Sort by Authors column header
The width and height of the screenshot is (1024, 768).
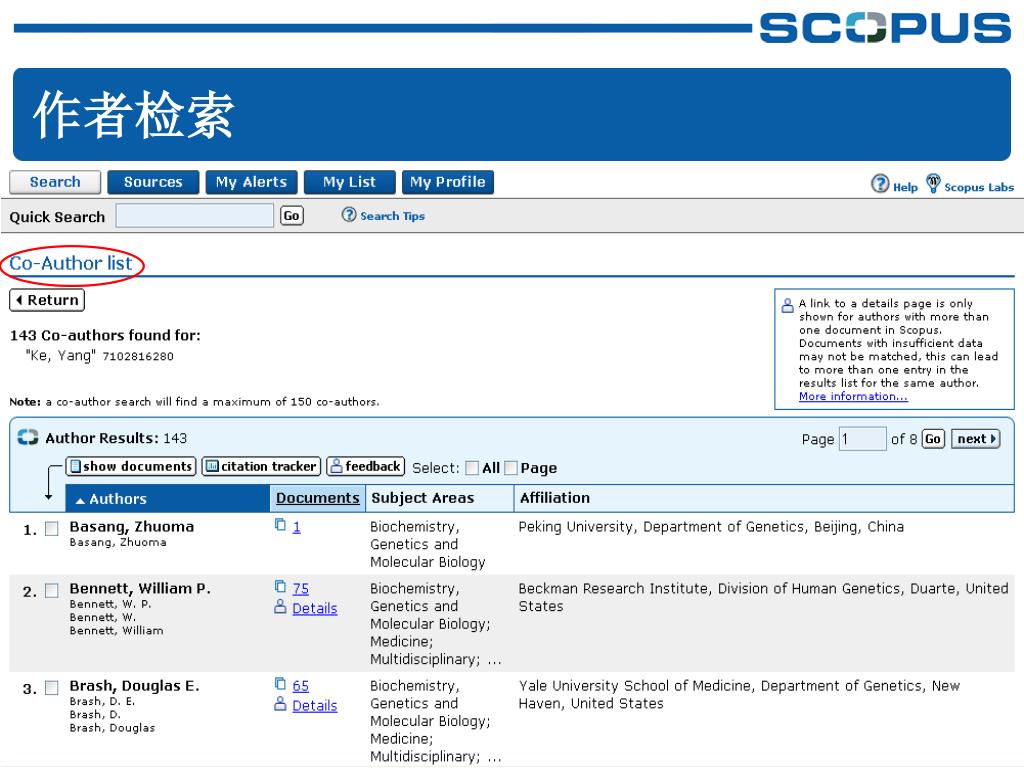click(x=167, y=499)
